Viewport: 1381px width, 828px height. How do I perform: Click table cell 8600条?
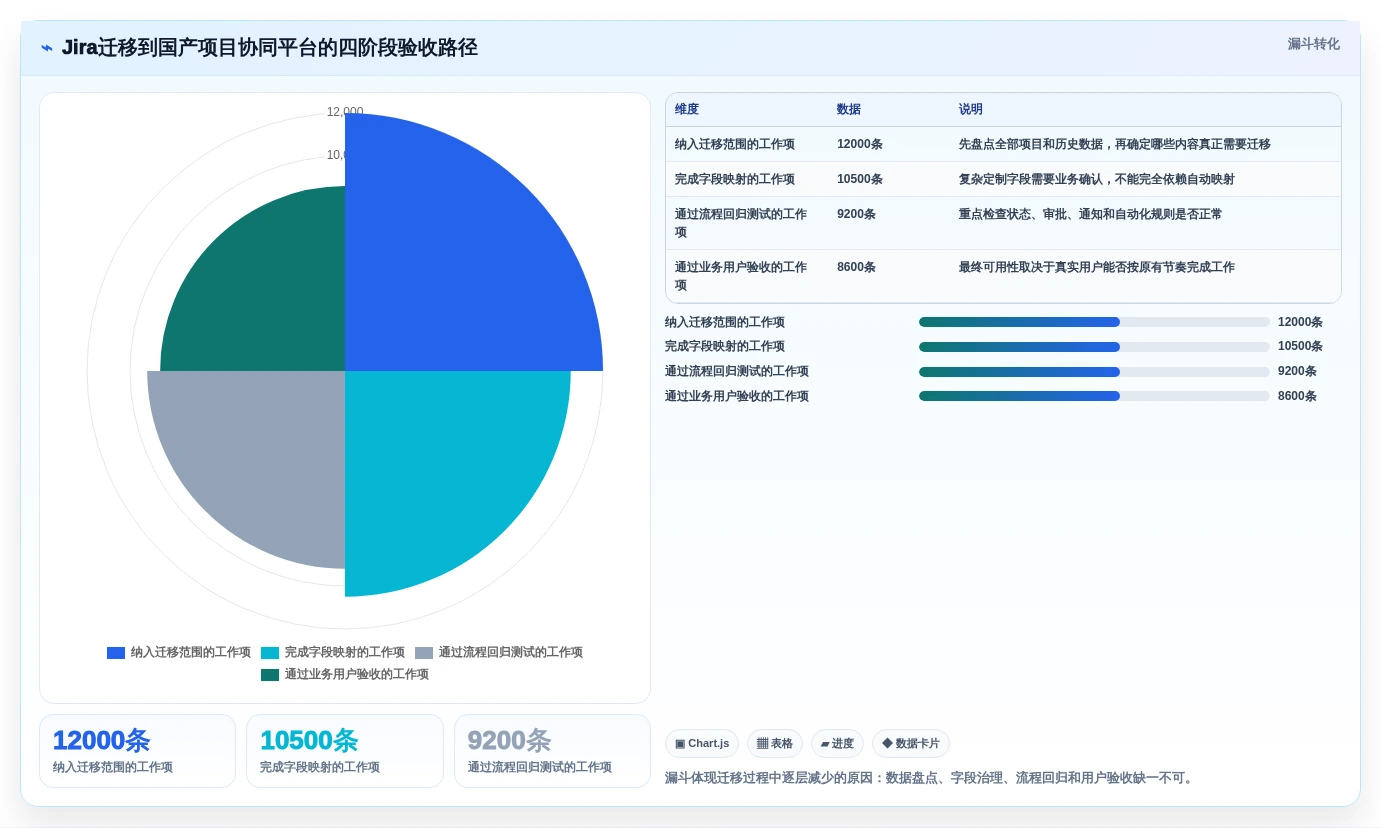[856, 267]
